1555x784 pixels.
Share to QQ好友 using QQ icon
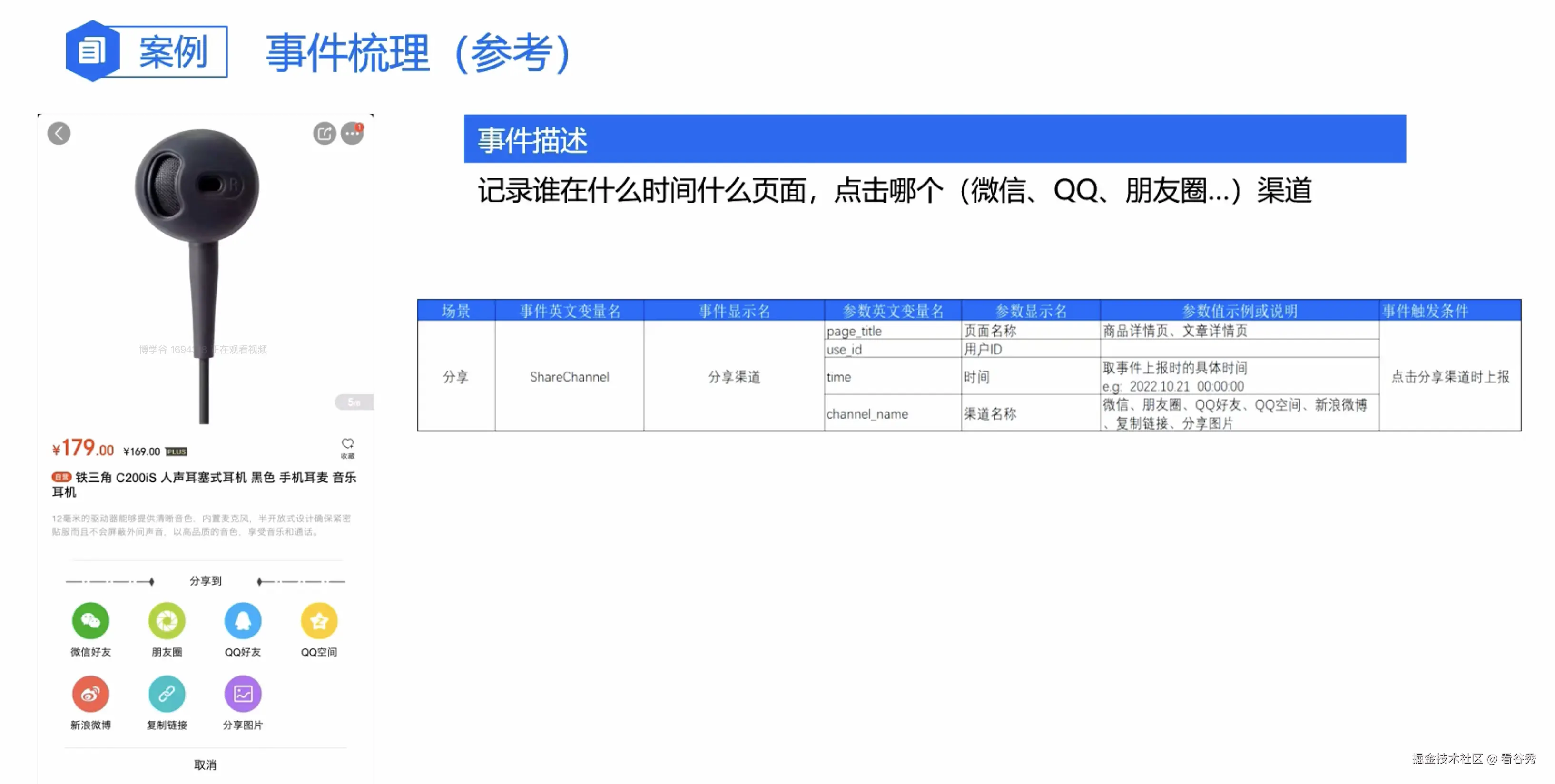click(x=243, y=621)
